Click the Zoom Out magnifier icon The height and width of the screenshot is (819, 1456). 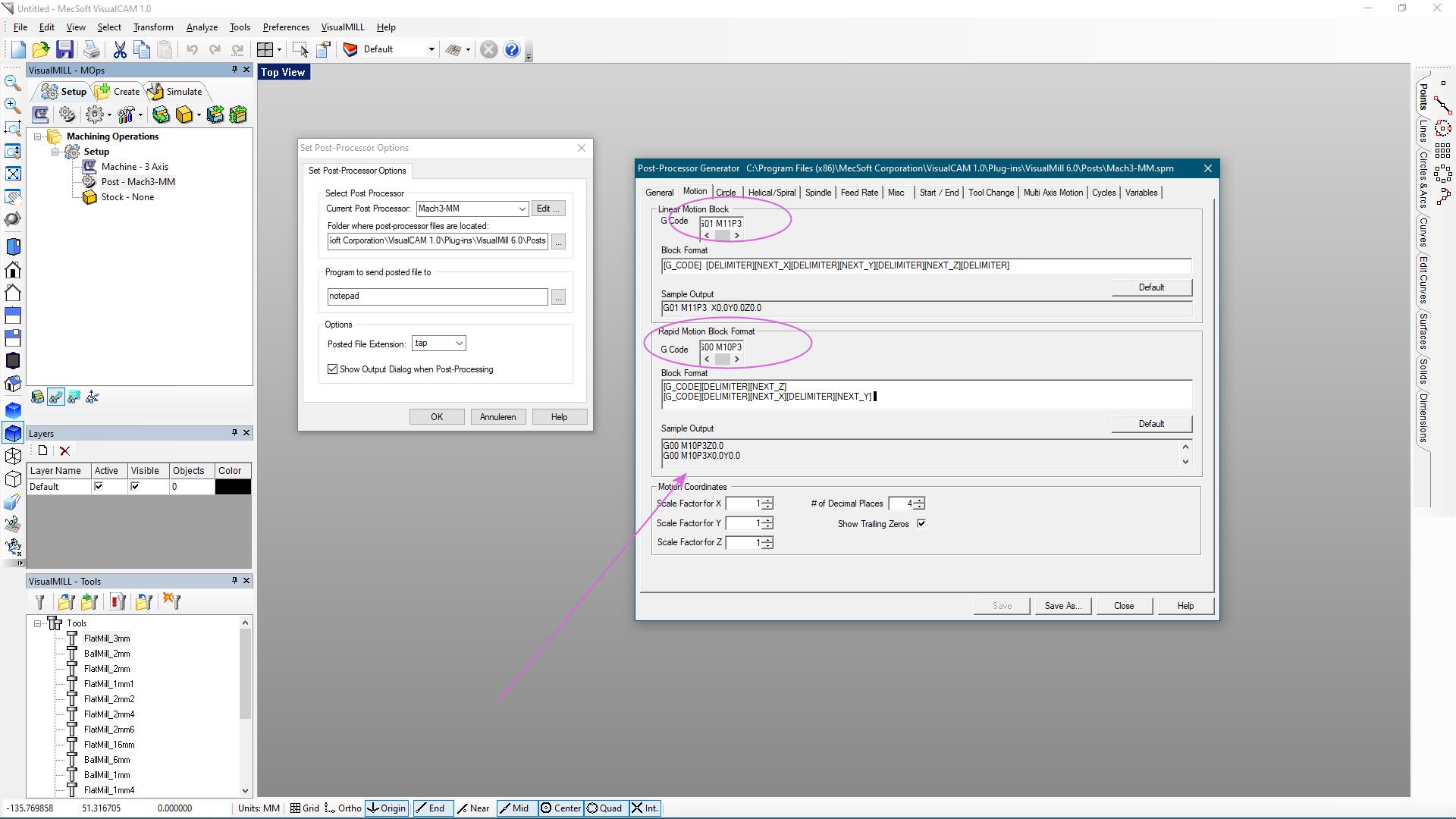[12, 83]
